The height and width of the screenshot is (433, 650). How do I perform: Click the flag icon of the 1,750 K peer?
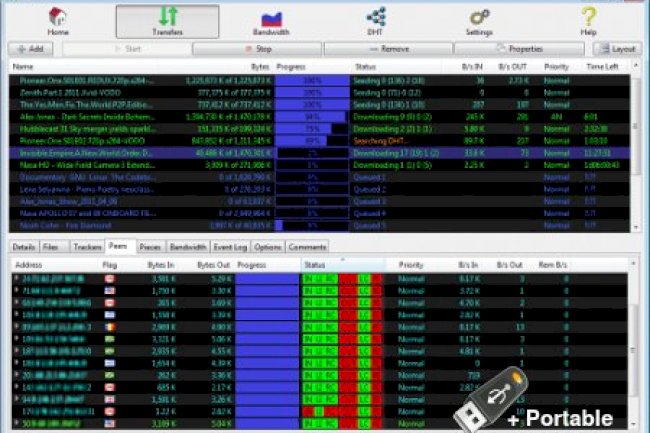(109, 291)
